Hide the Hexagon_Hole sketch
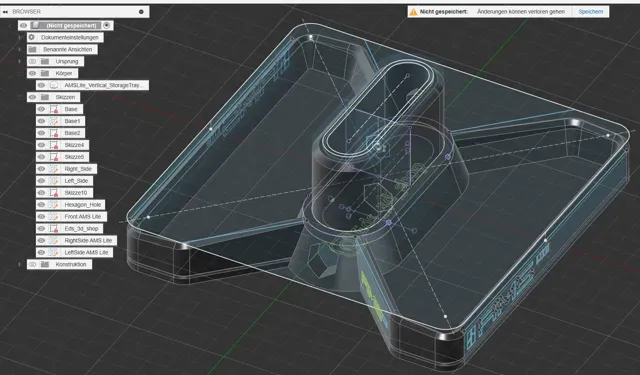The image size is (640, 375). (x=41, y=204)
